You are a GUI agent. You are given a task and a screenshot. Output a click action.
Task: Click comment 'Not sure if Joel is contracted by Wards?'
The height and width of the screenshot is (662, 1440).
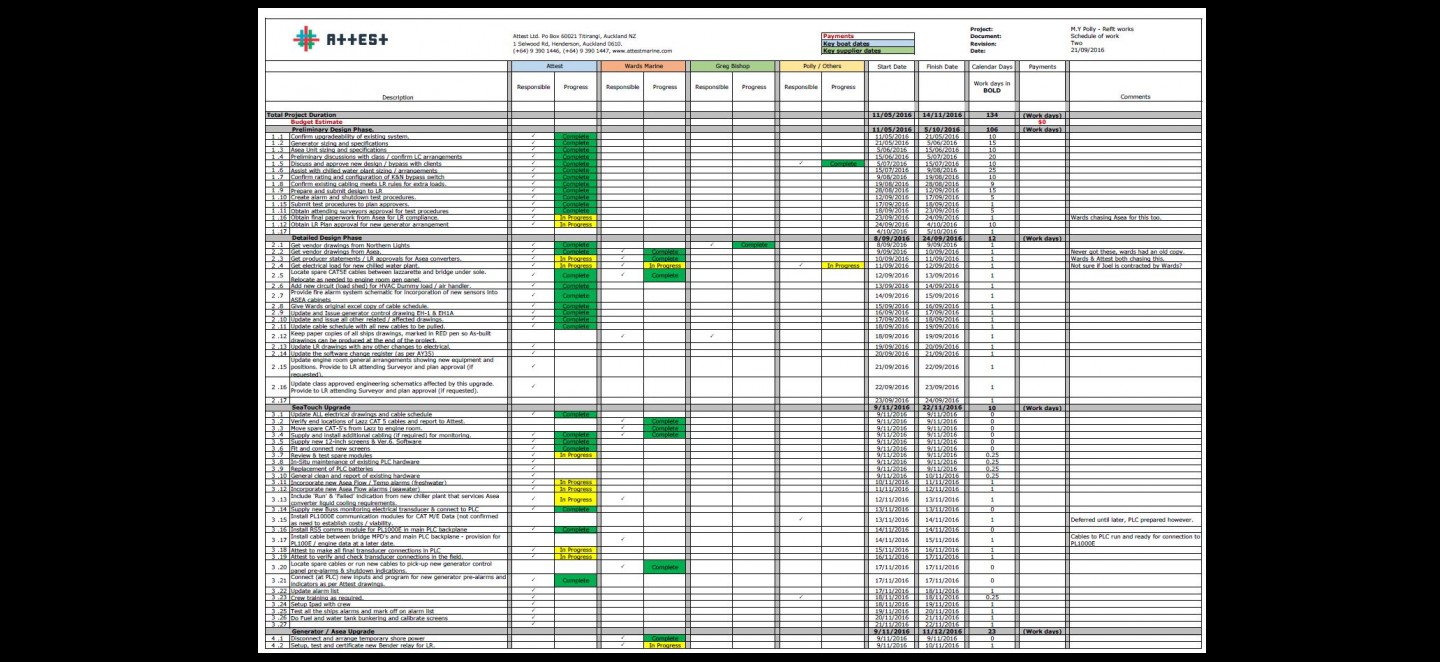(x=1126, y=265)
